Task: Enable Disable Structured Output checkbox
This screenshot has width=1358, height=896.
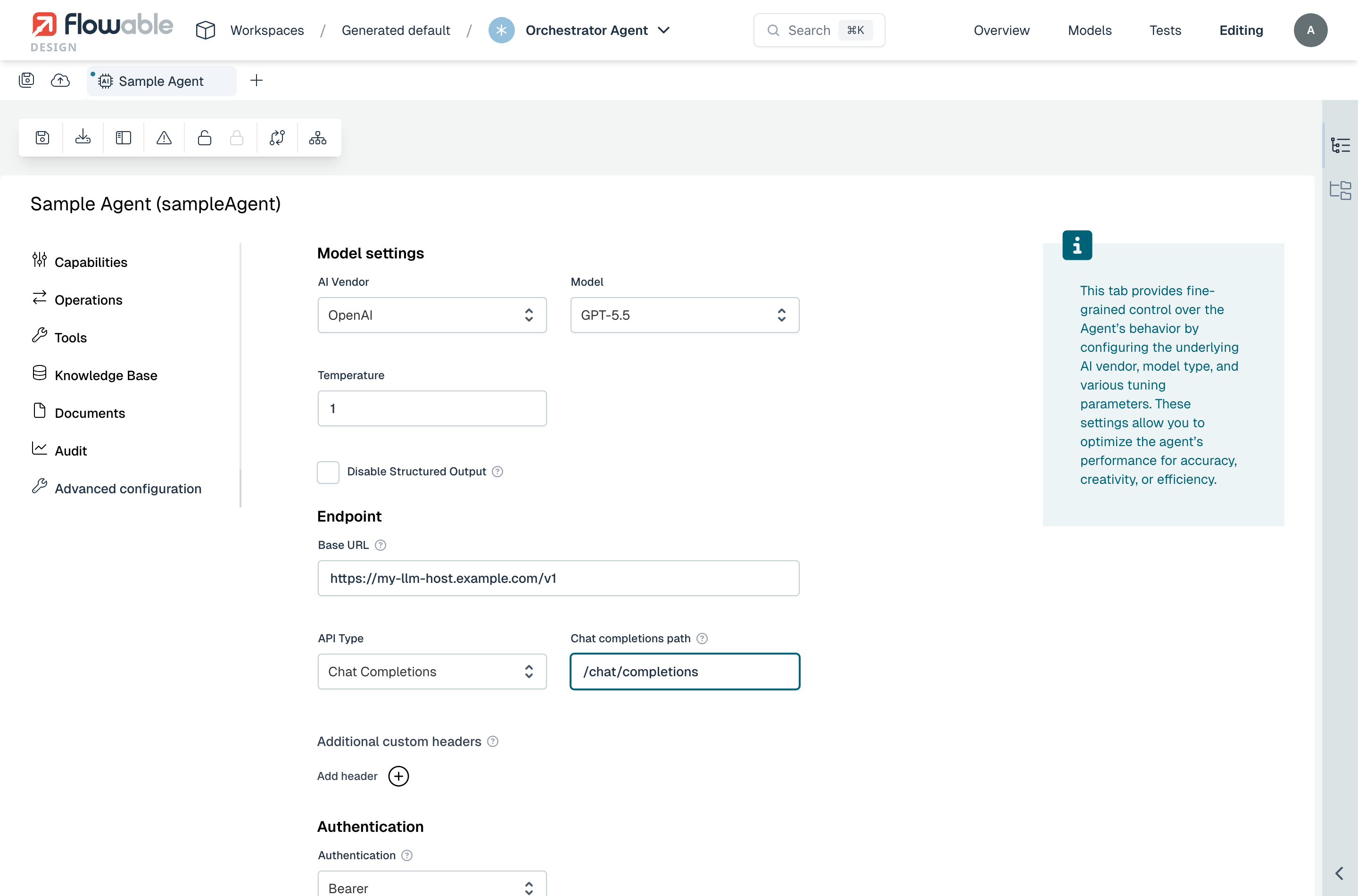Action: click(x=328, y=472)
